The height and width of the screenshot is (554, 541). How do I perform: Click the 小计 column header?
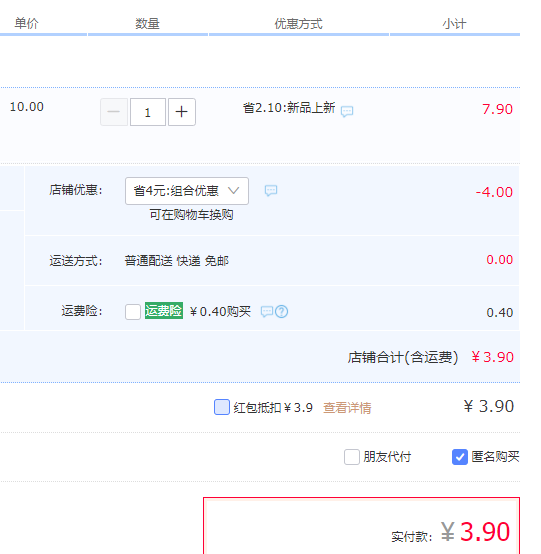point(454,24)
